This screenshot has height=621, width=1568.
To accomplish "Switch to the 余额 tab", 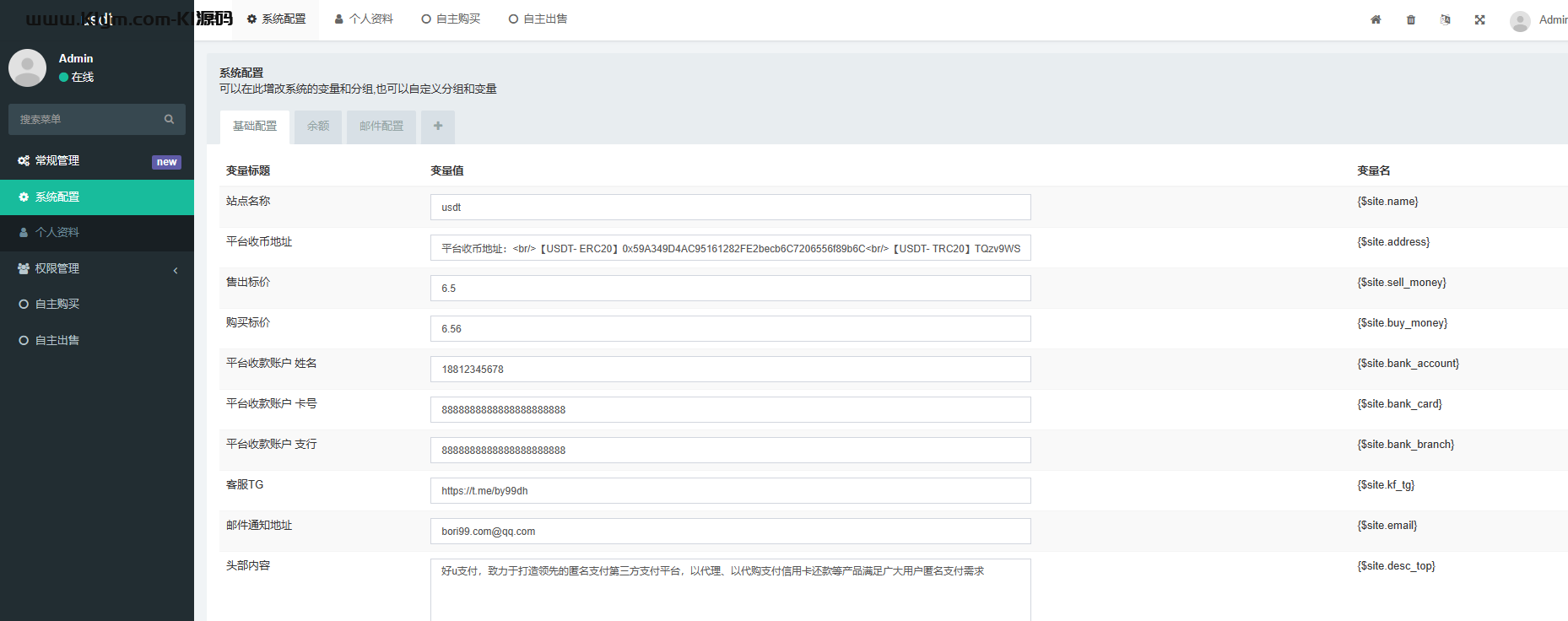I will coord(318,127).
